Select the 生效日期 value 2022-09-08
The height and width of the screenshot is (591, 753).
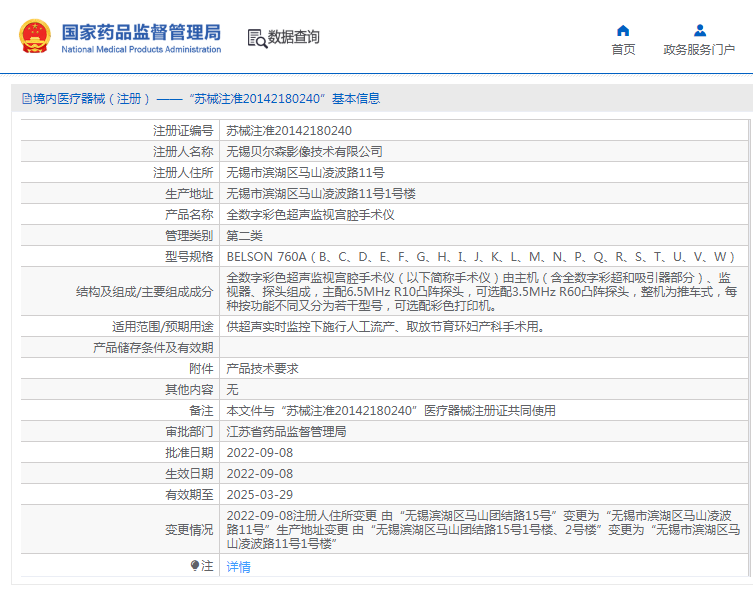pos(260,474)
